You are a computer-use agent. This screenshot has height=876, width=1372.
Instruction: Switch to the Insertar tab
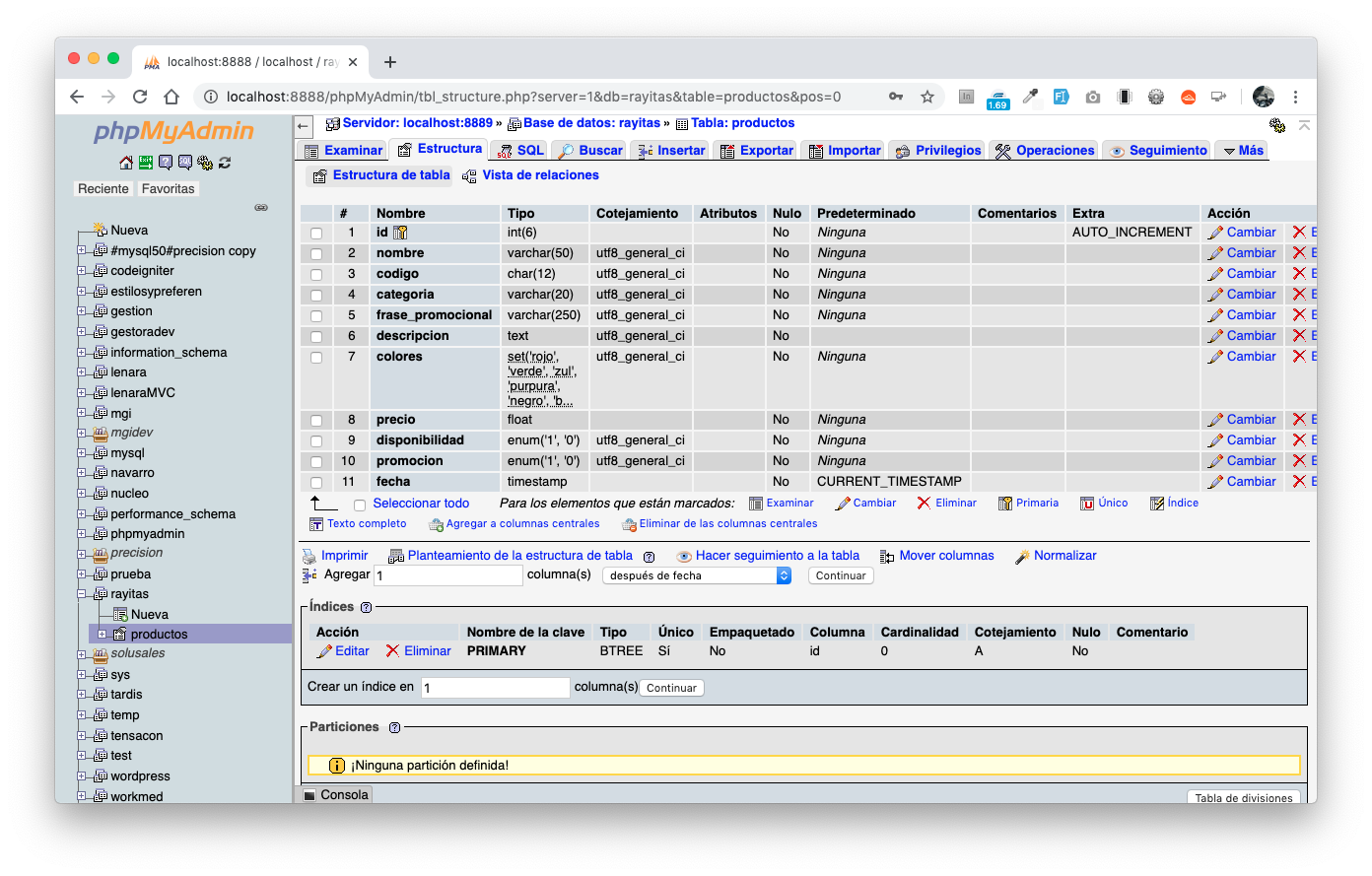pyautogui.click(x=671, y=151)
